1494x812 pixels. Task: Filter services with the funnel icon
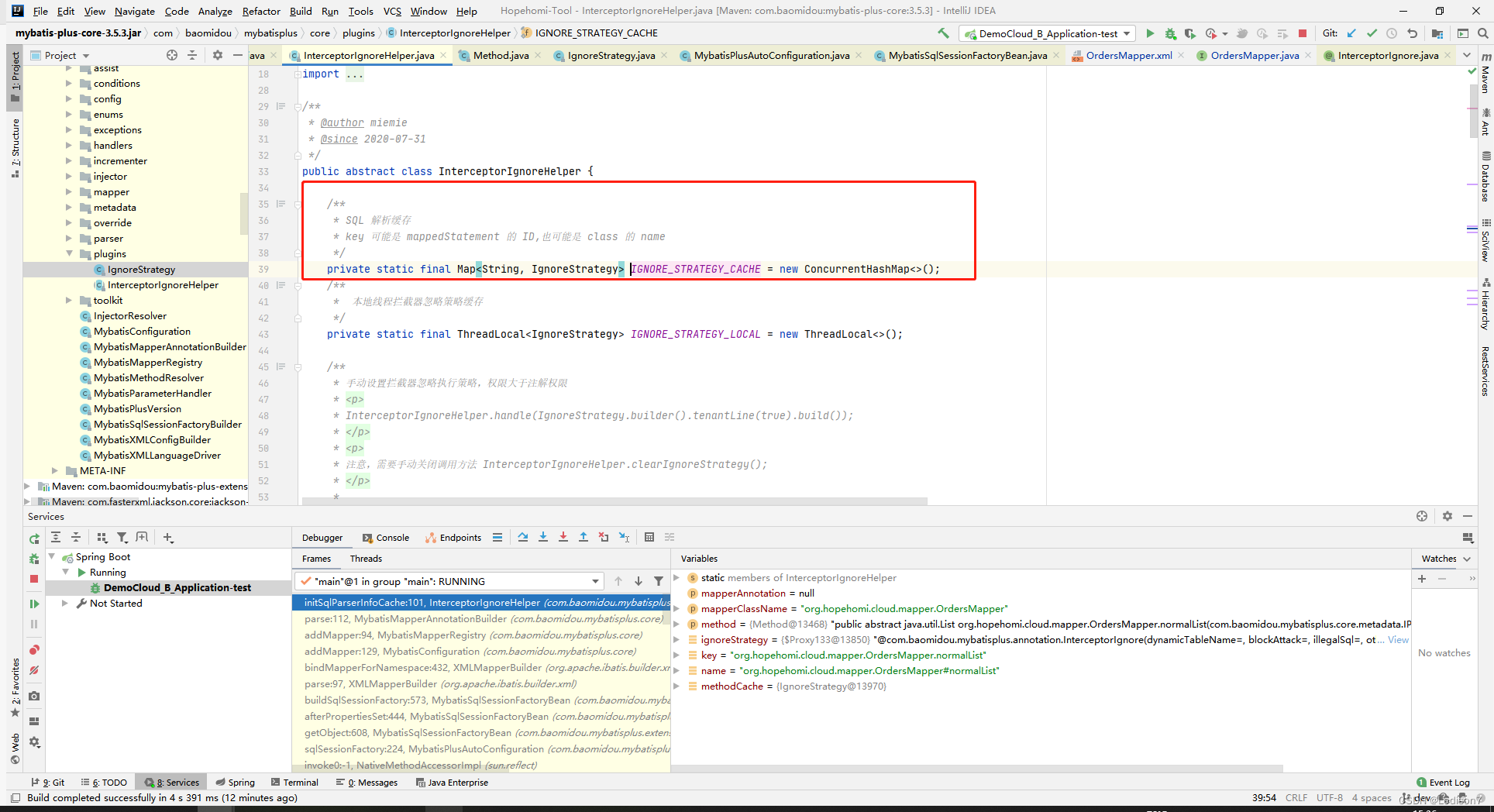(122, 537)
